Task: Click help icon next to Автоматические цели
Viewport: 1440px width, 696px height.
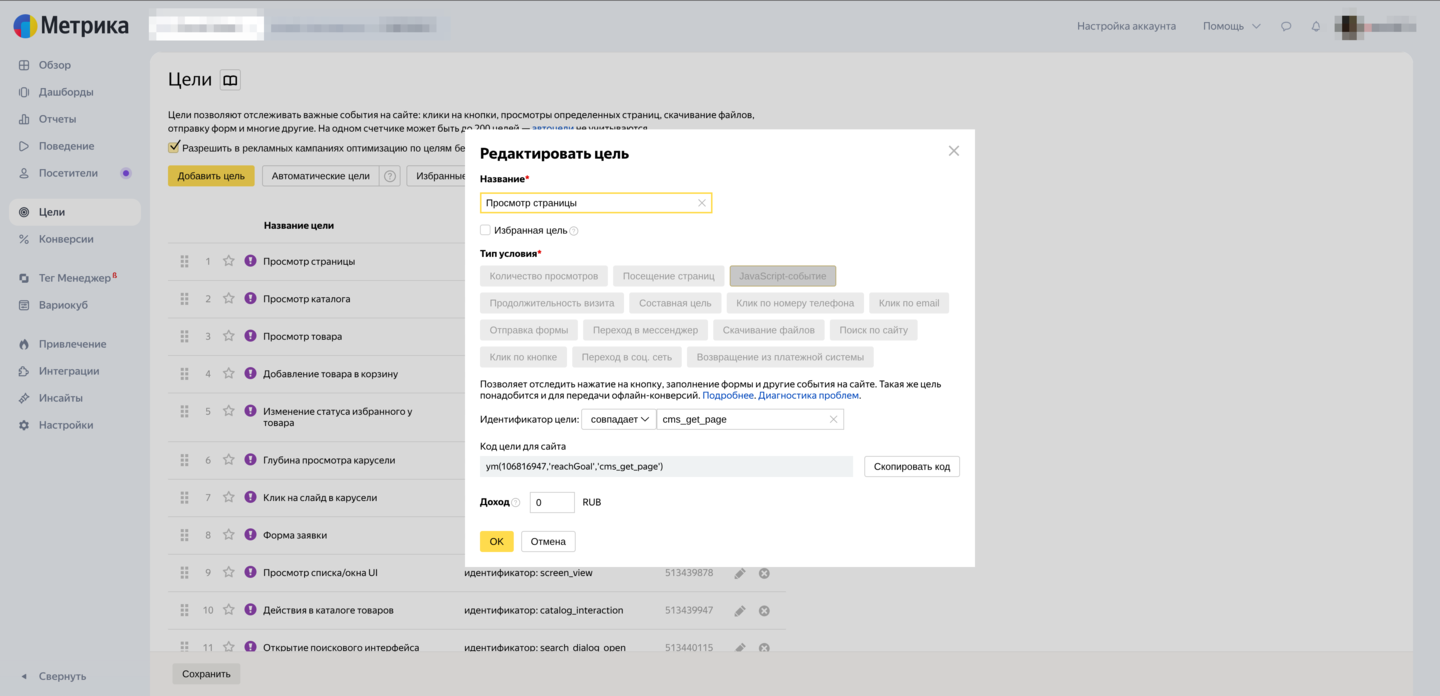Action: coord(390,176)
